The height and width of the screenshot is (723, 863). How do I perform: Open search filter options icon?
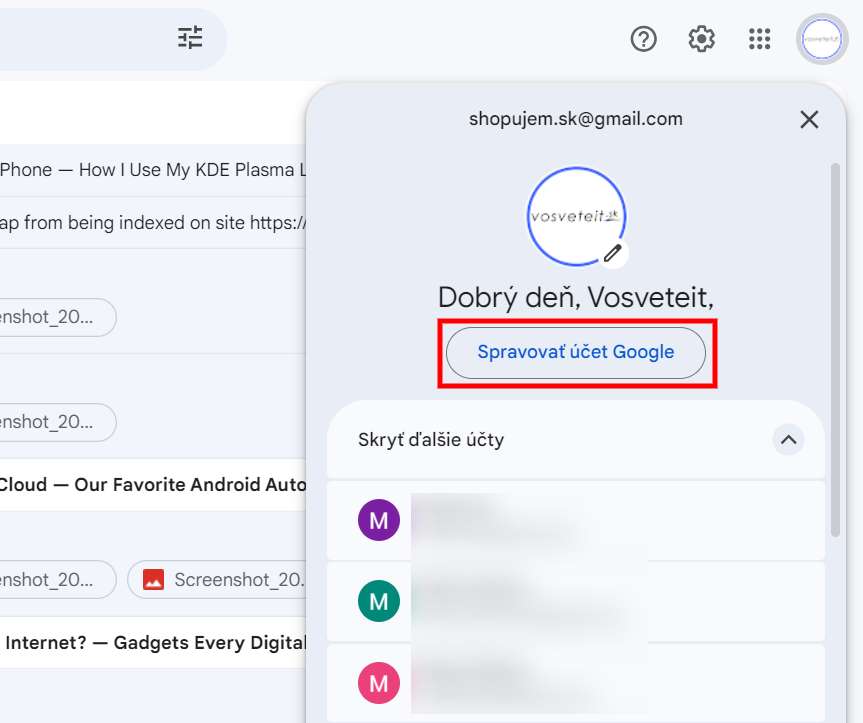tap(190, 39)
